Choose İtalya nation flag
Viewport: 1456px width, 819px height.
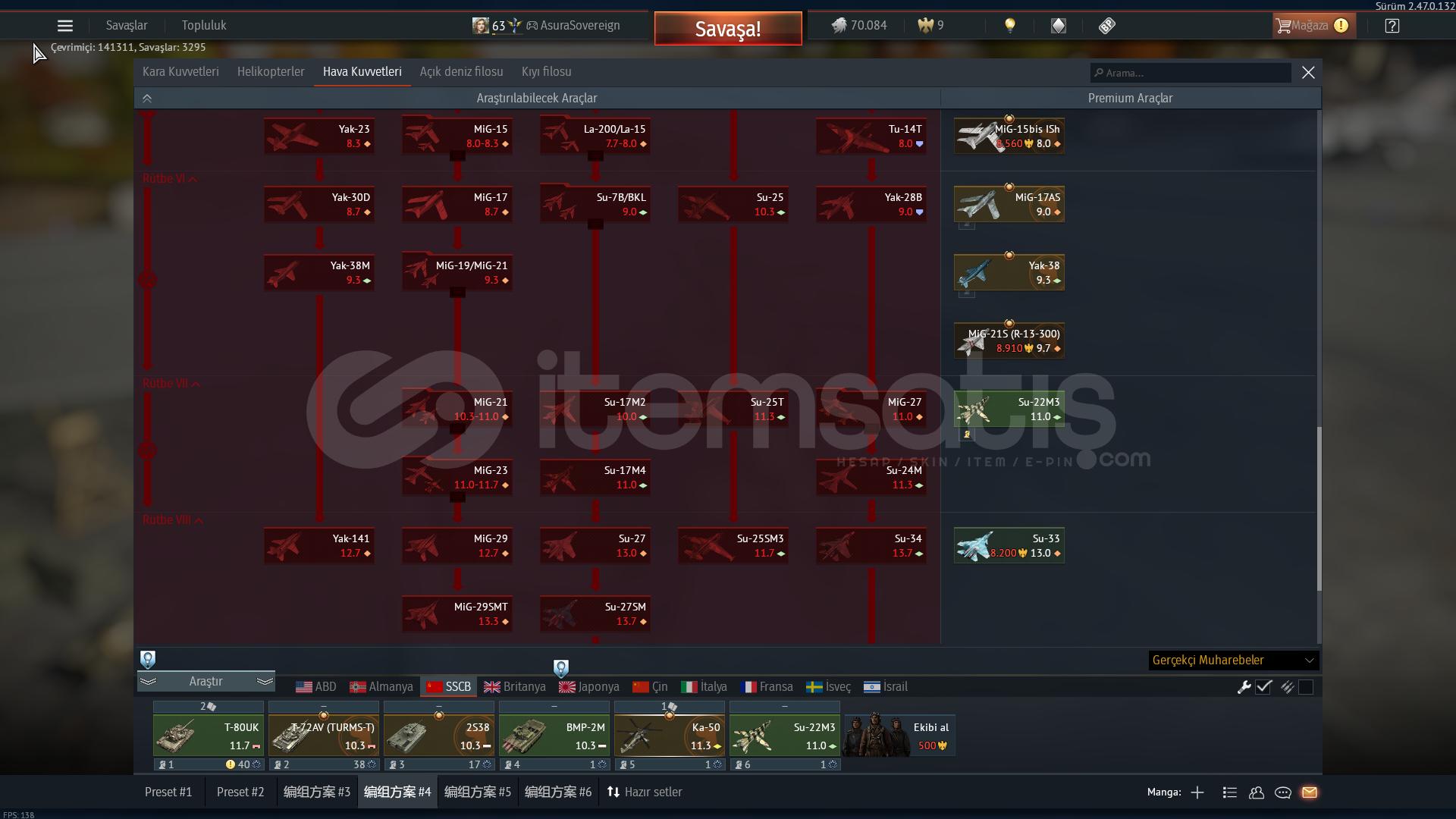(x=704, y=687)
